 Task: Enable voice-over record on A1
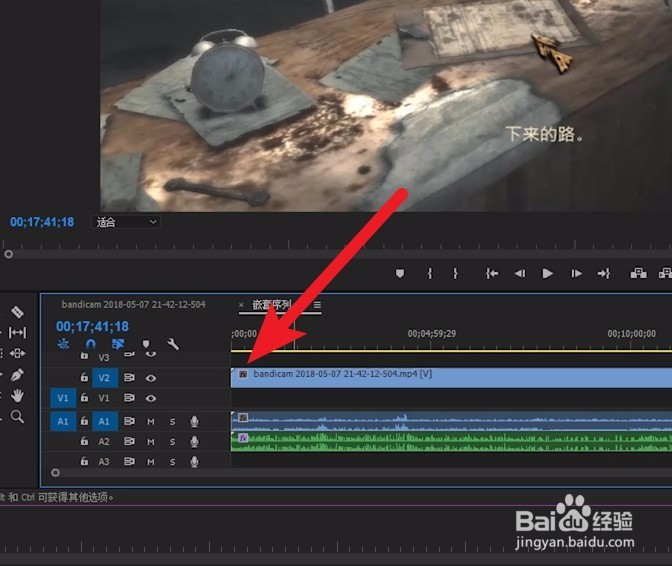pyautogui.click(x=194, y=422)
